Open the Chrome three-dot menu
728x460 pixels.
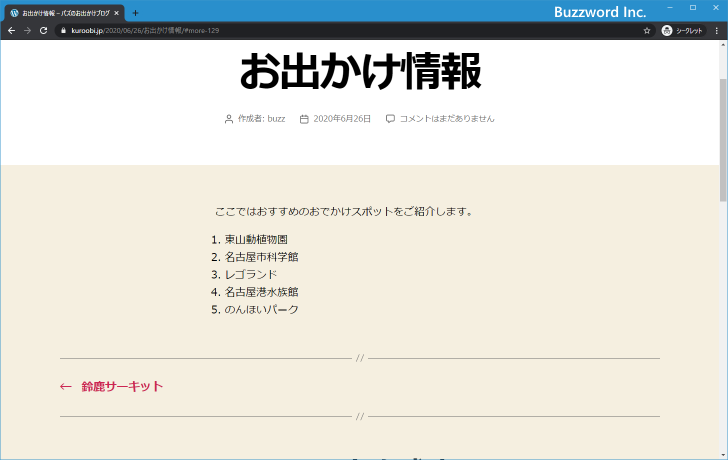click(717, 31)
